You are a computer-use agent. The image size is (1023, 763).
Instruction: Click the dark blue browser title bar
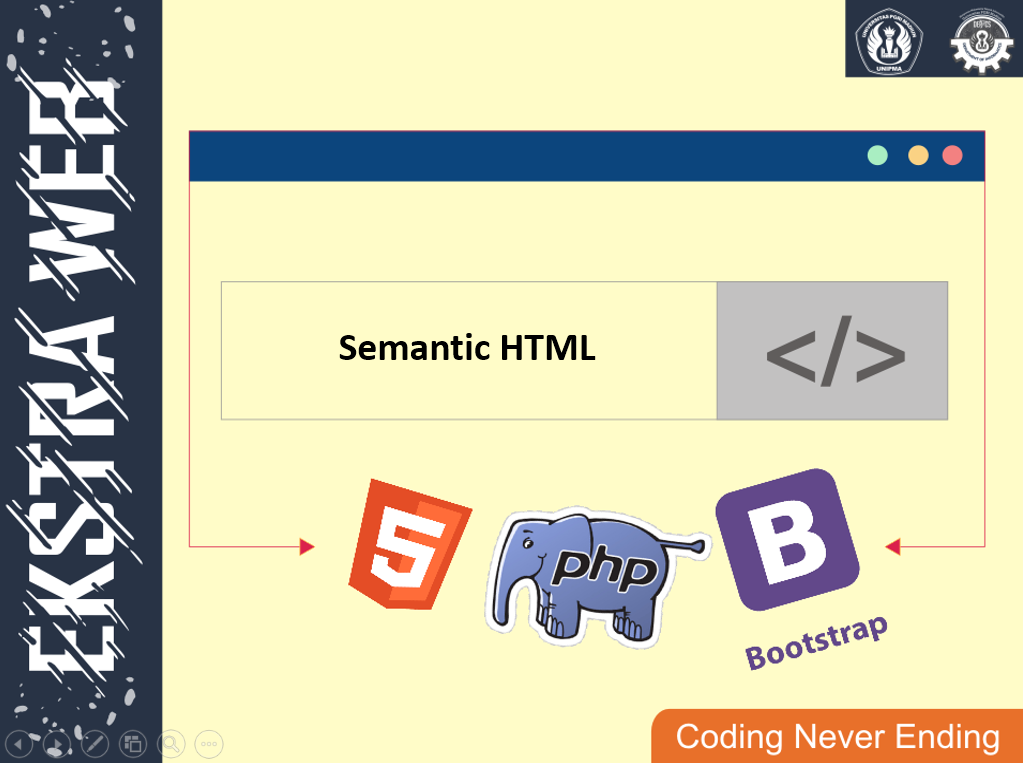[587, 156]
